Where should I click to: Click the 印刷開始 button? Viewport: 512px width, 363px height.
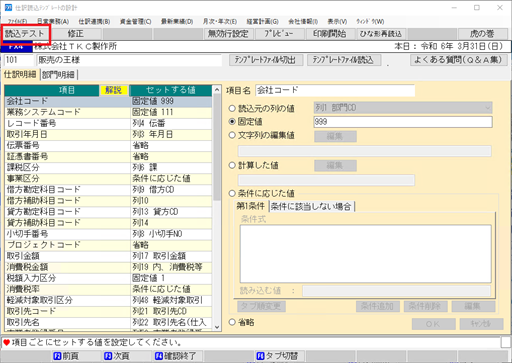pyautogui.click(x=330, y=34)
